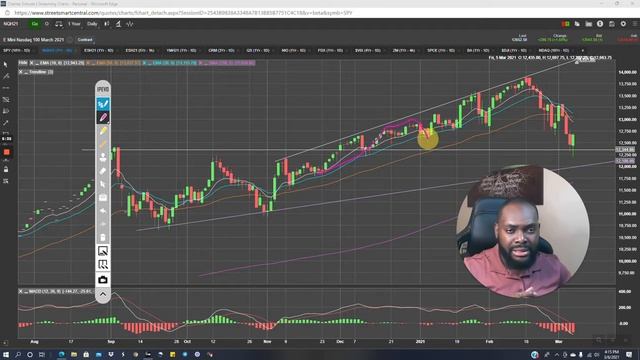Open the drawing tools dropdown in top toolbar
Image resolution: width=640 pixels, height=360 pixels.
118,24
